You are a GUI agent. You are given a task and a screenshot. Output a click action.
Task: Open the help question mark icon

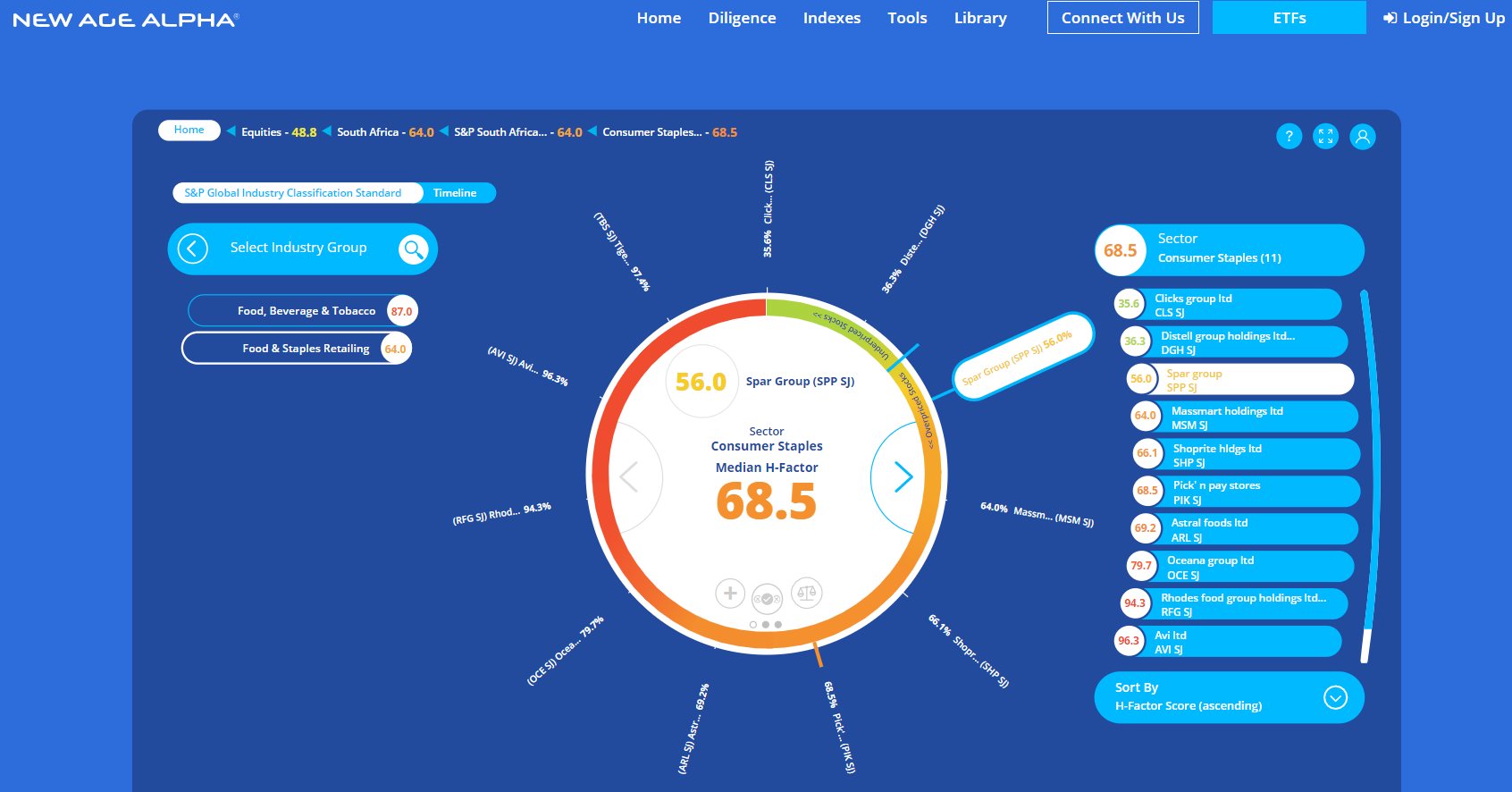point(1289,137)
